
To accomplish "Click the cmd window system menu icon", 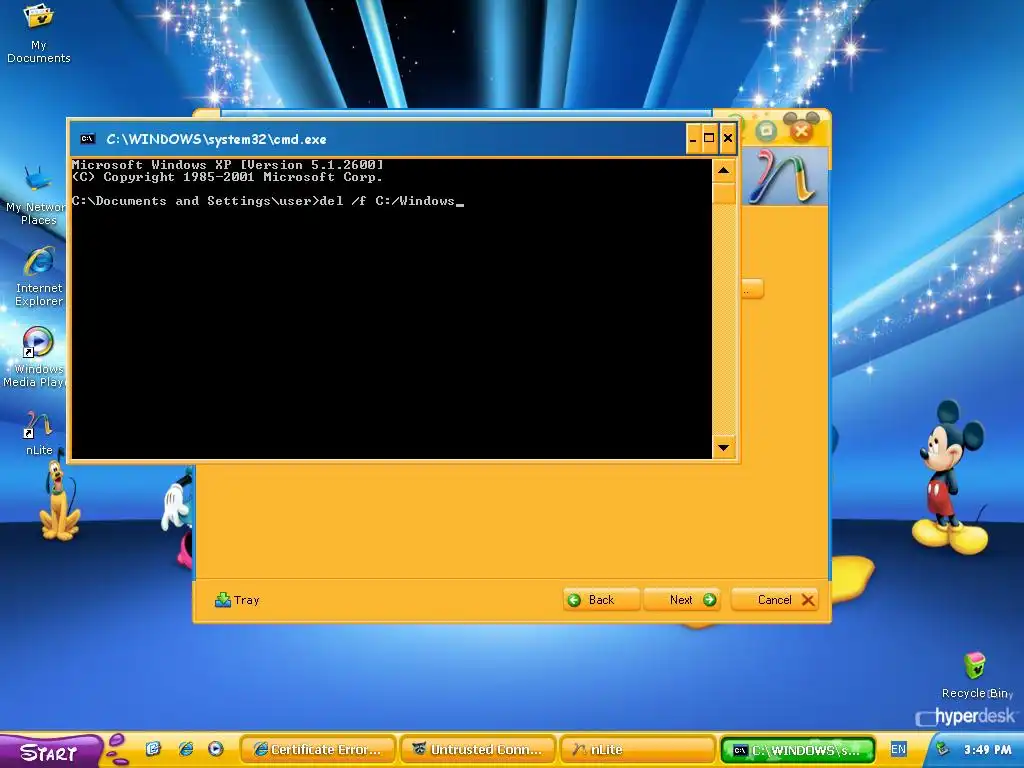I will [x=88, y=138].
